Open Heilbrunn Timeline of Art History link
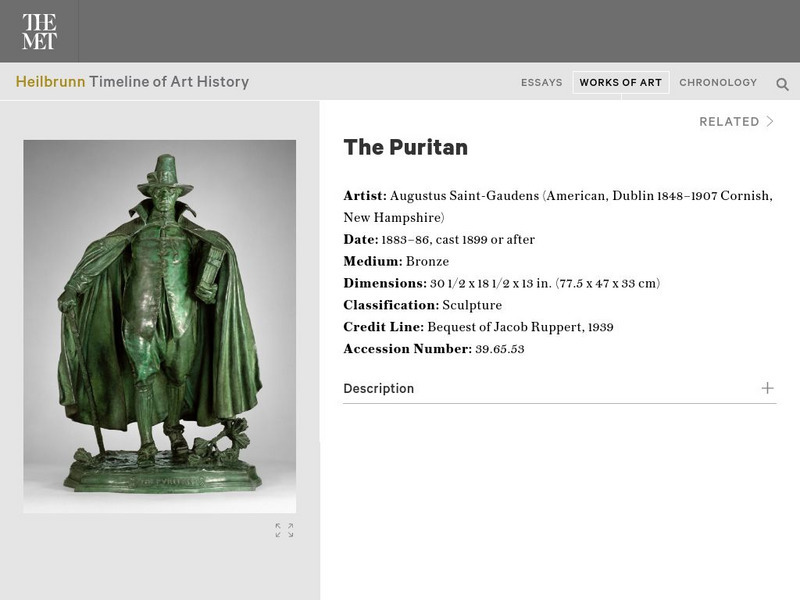The width and height of the screenshot is (800, 600). pos(132,82)
